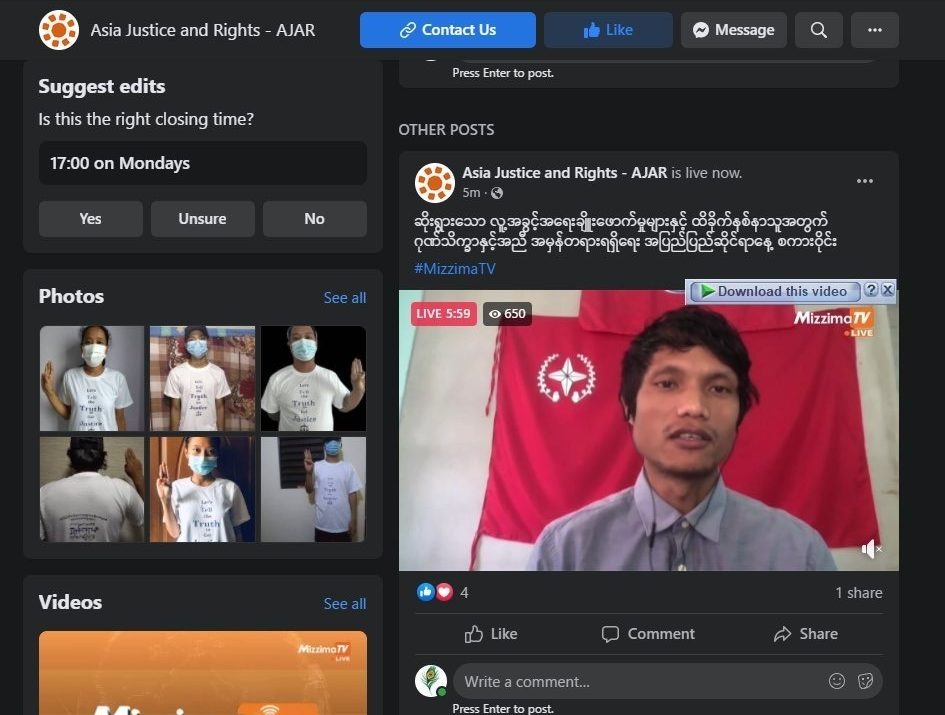Click the post's 5m timestamp
The width and height of the screenshot is (945, 715).
471,193
